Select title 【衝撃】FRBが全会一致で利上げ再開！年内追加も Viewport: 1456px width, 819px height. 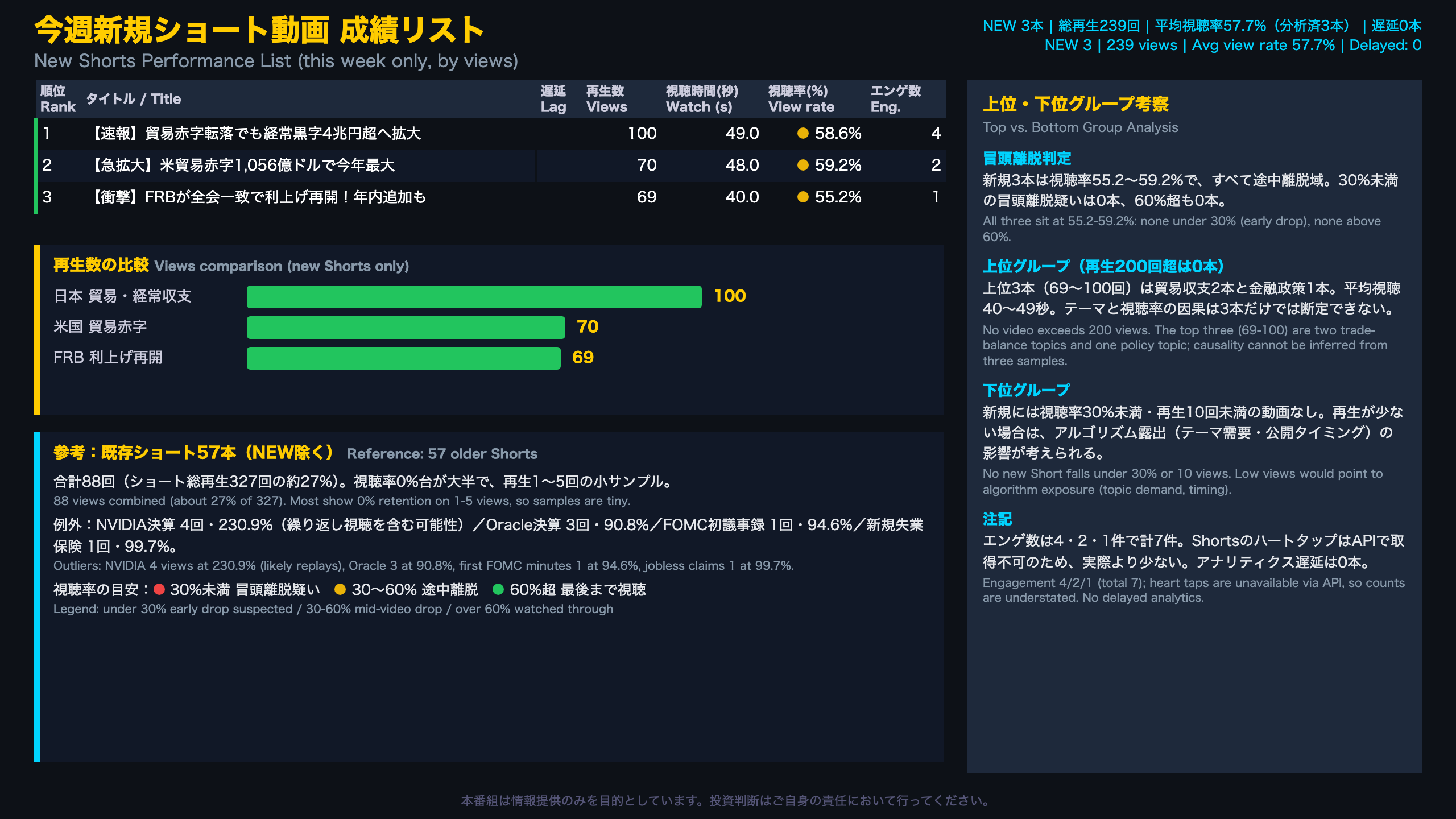[256, 197]
